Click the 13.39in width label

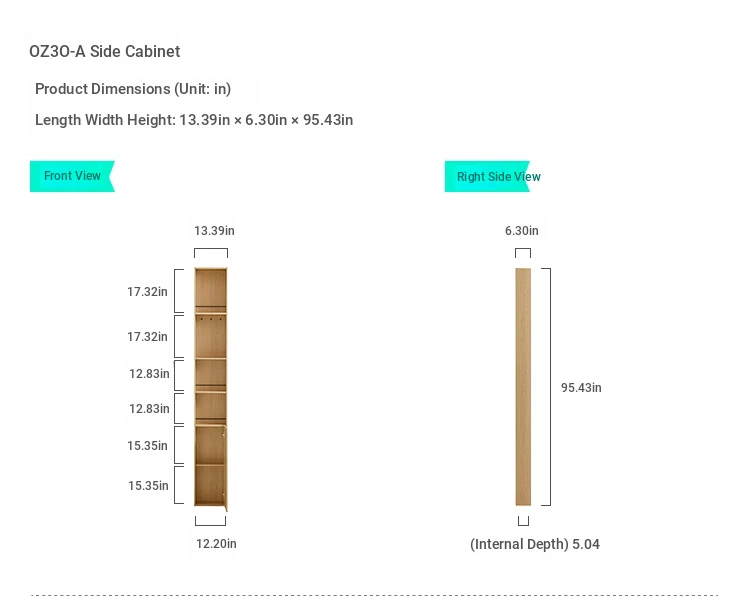(x=214, y=231)
